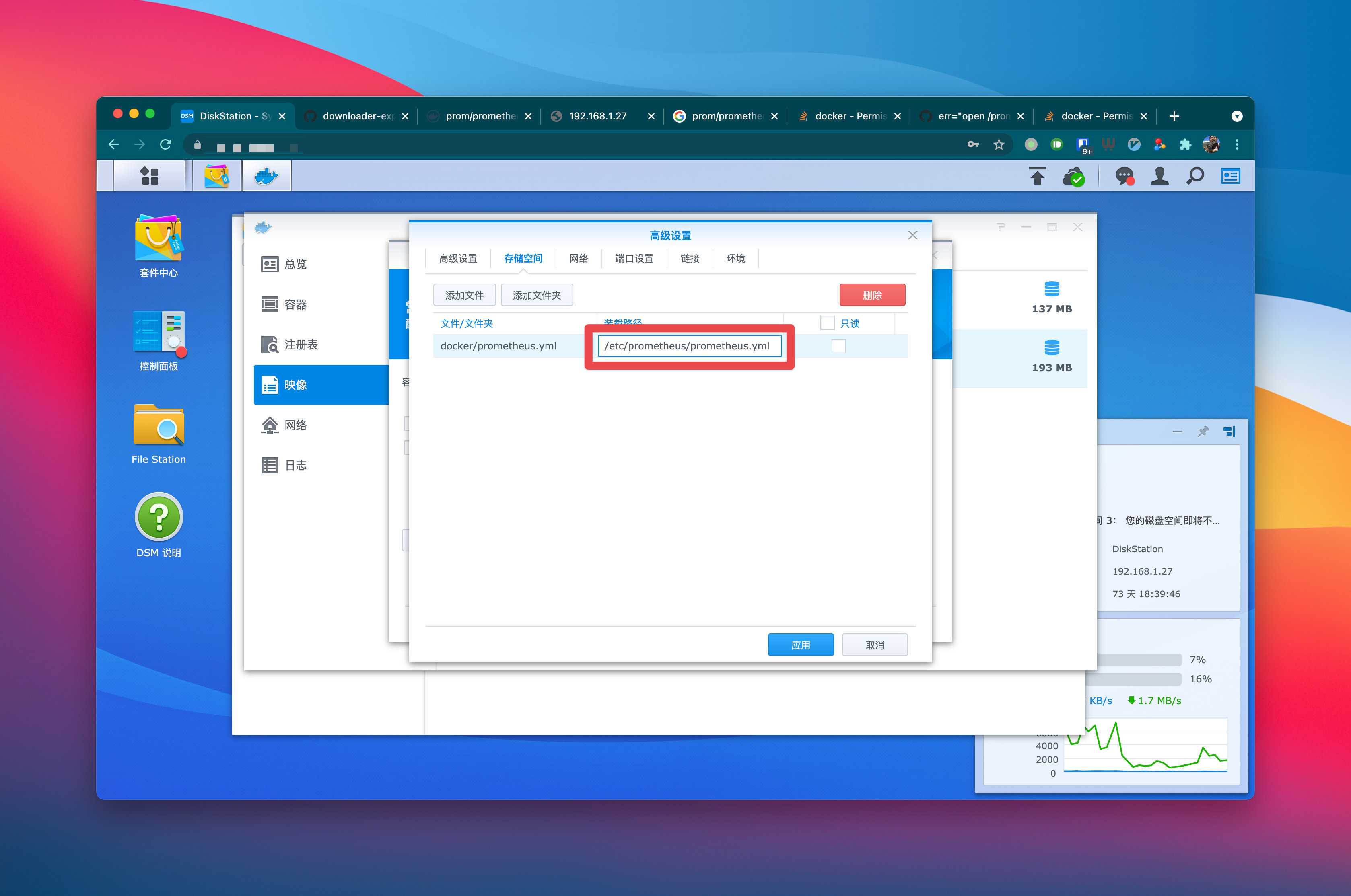Viewport: 1351px width, 896px height.
Task: Toggle read-only checkbox for prometheus.yml row
Action: tap(838, 346)
